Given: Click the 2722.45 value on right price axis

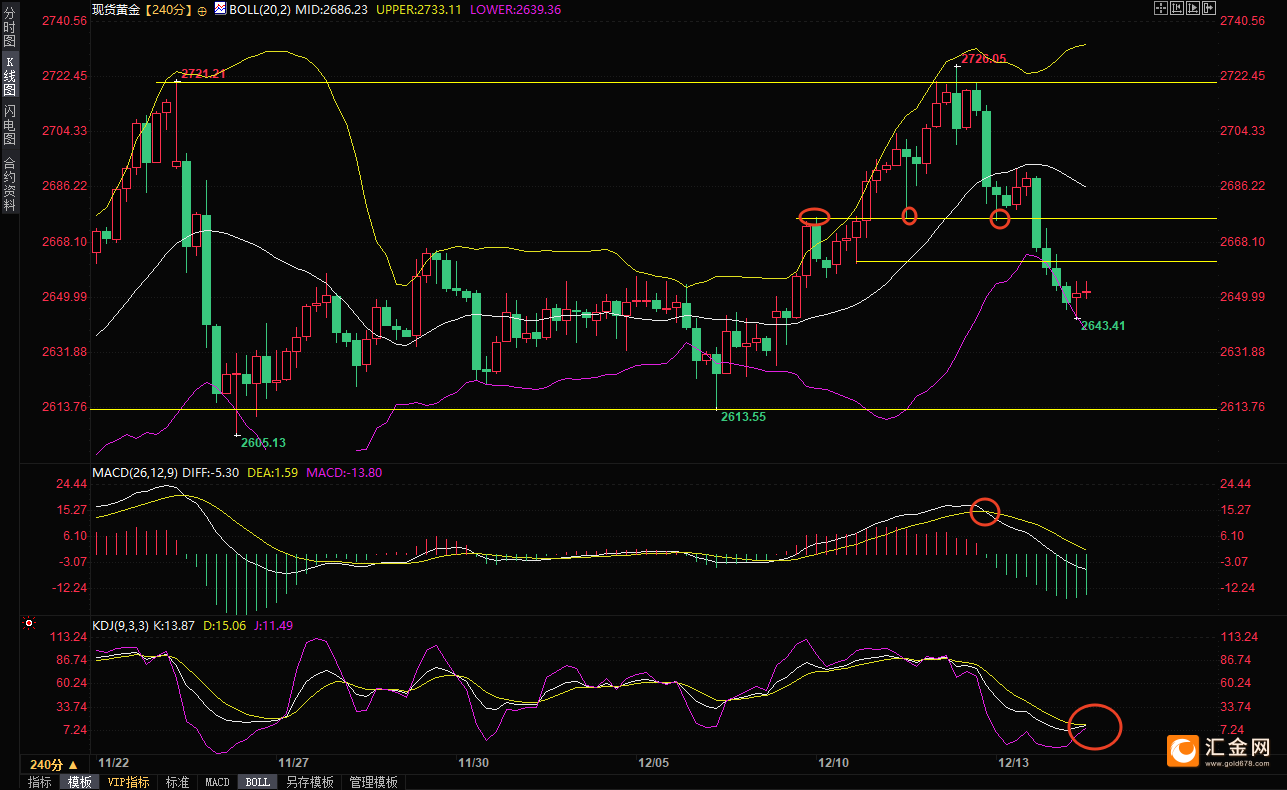Looking at the screenshot, I should click(1242, 76).
